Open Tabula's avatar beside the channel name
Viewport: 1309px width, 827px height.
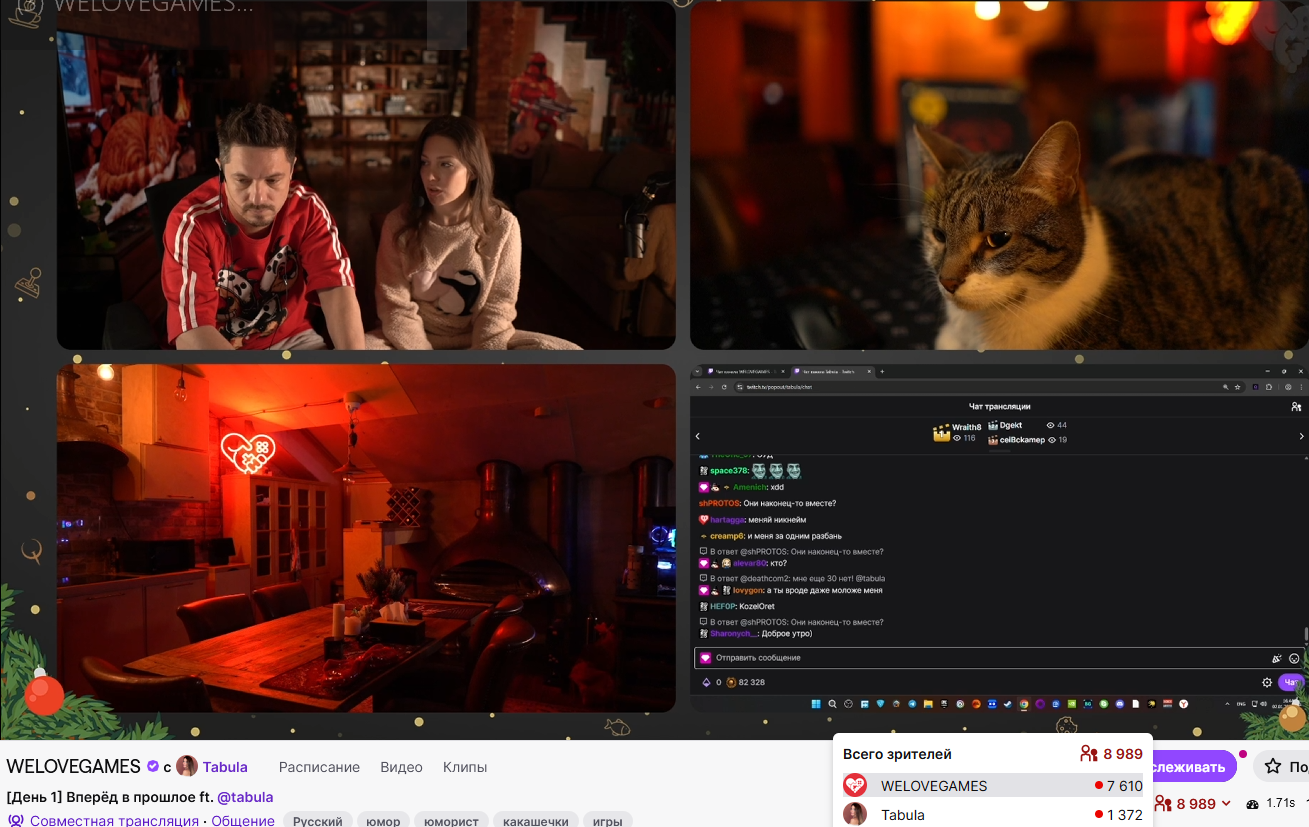click(187, 767)
